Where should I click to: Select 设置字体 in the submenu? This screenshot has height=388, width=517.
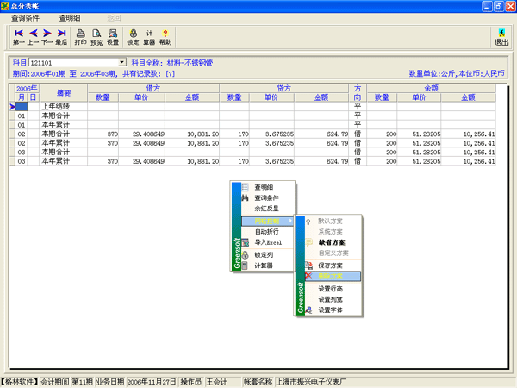click(330, 310)
